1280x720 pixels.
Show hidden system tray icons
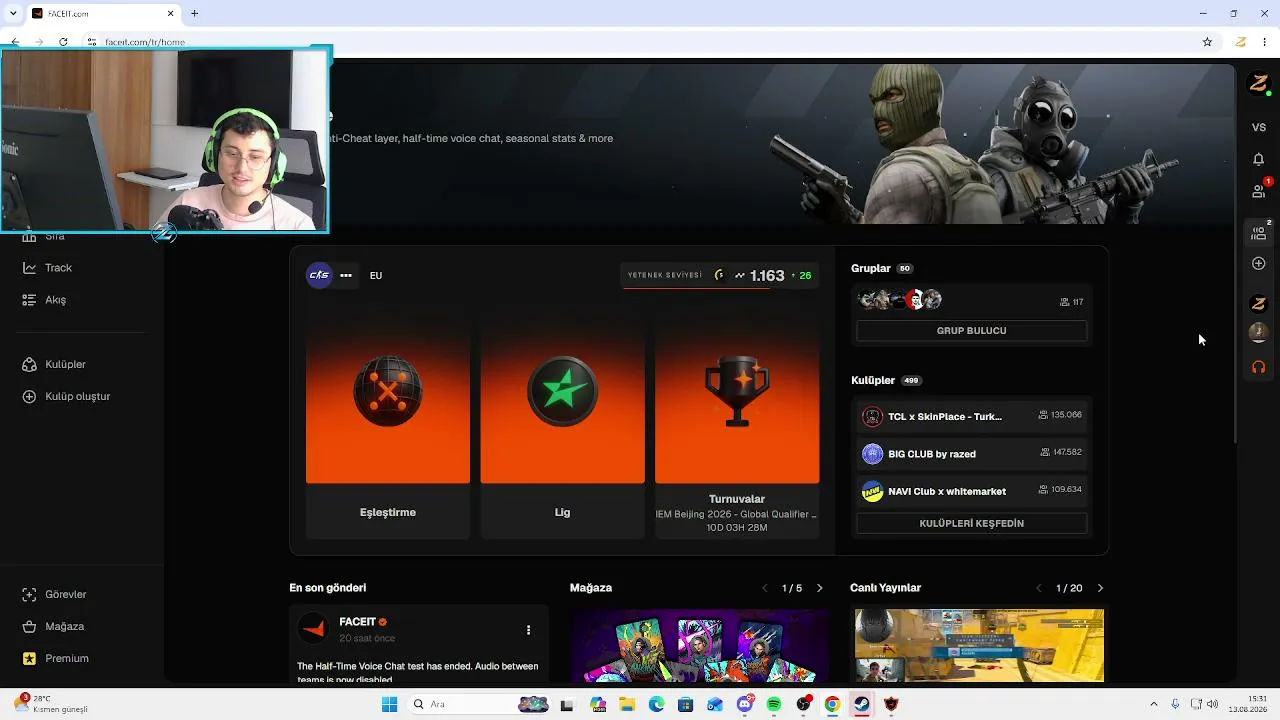(x=1154, y=705)
